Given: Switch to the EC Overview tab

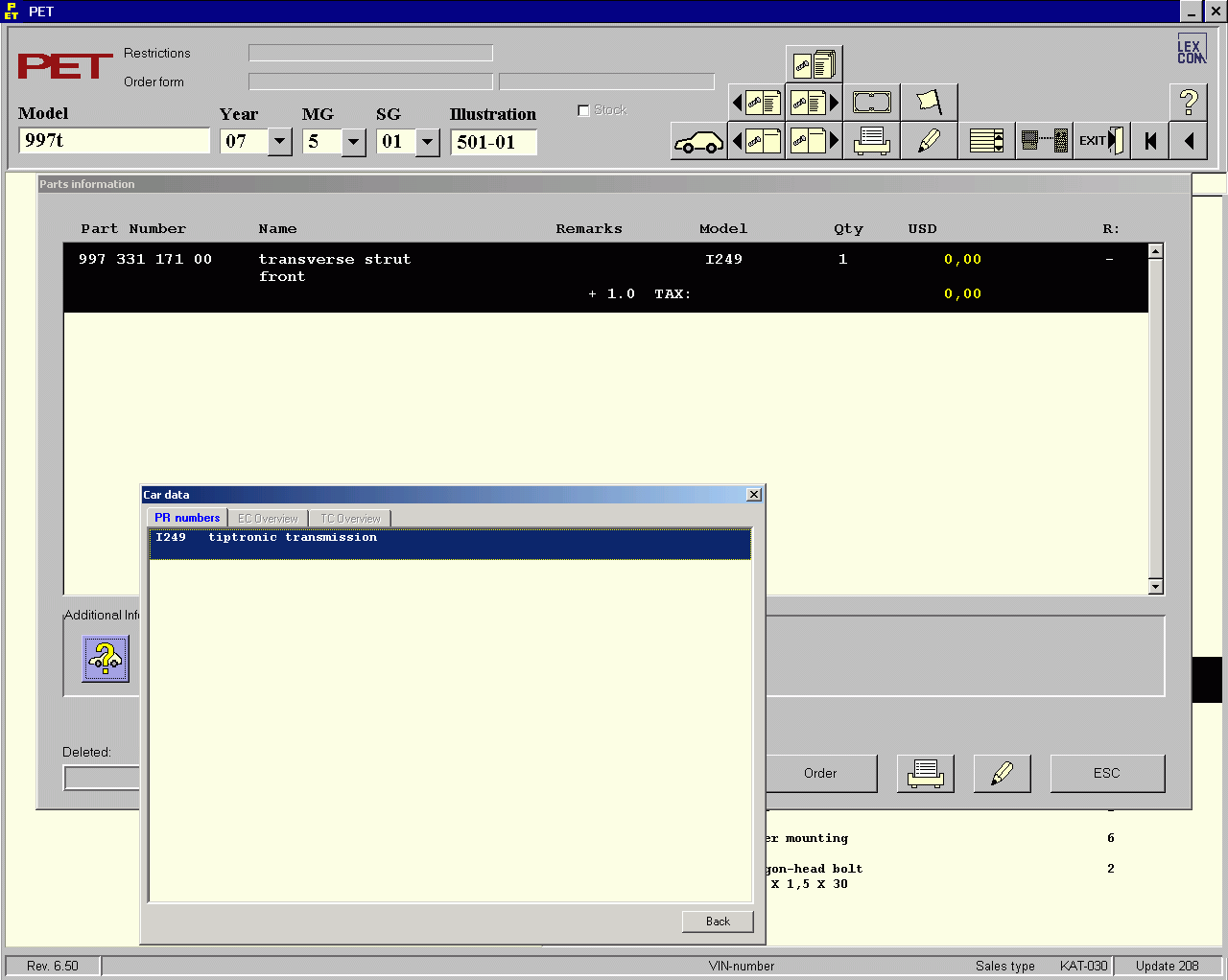Looking at the screenshot, I should tap(268, 519).
